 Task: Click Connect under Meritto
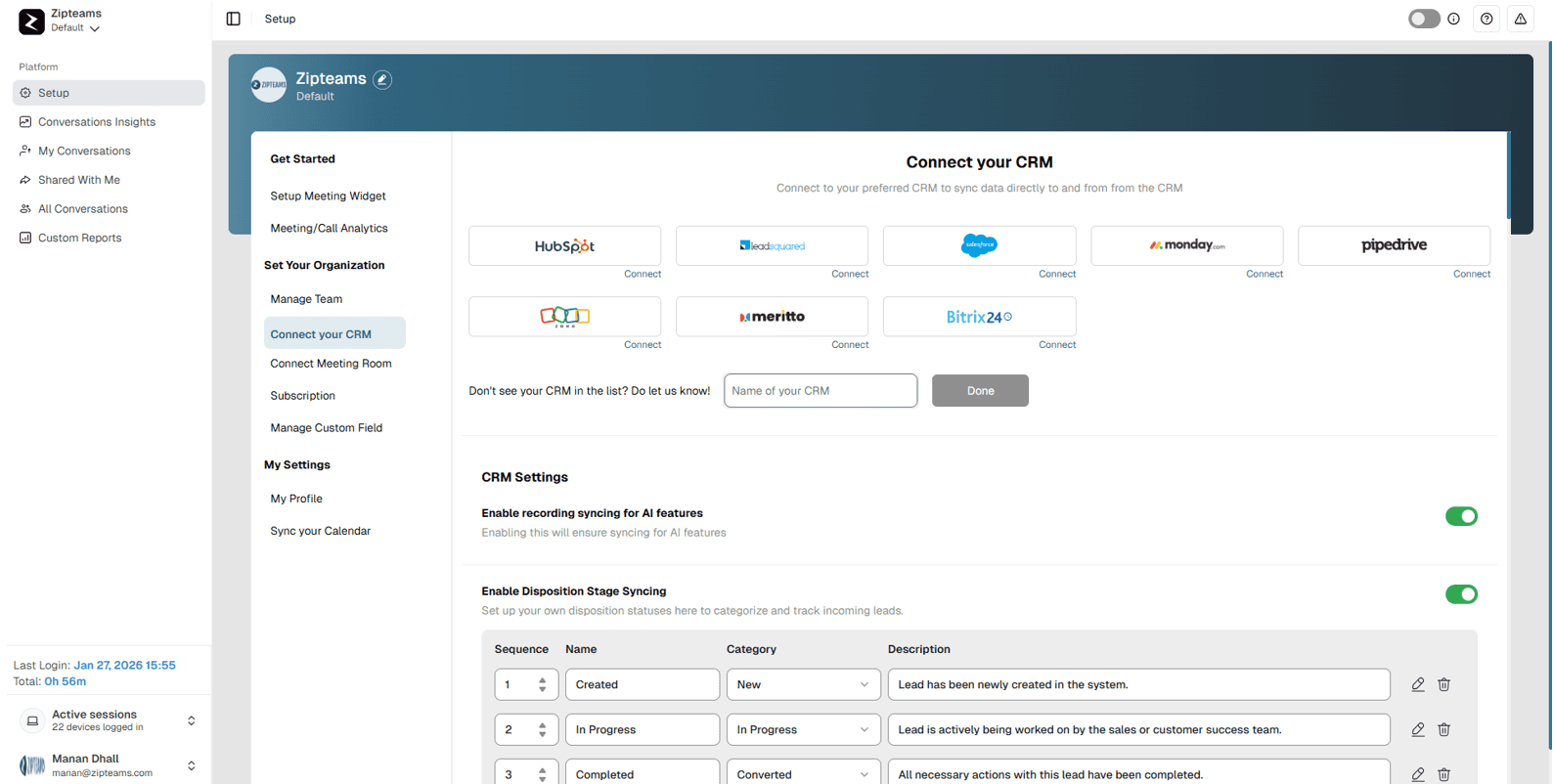[x=850, y=345]
